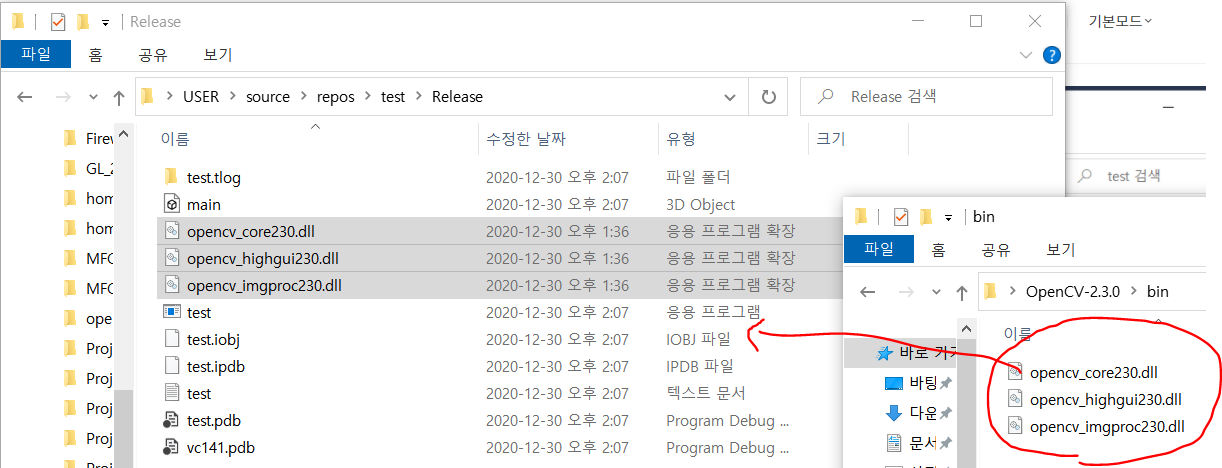The image size is (1222, 468).
Task: Select the test application icon
Action: pyautogui.click(x=170, y=312)
